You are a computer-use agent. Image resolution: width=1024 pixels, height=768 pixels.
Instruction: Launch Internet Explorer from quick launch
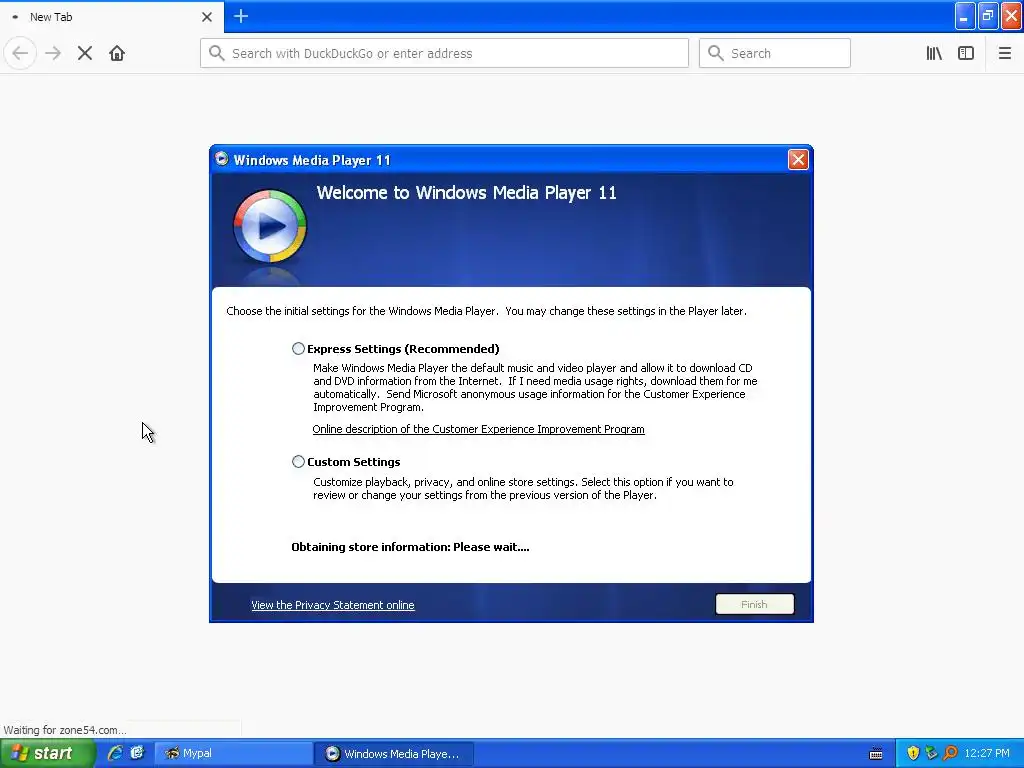pos(115,753)
